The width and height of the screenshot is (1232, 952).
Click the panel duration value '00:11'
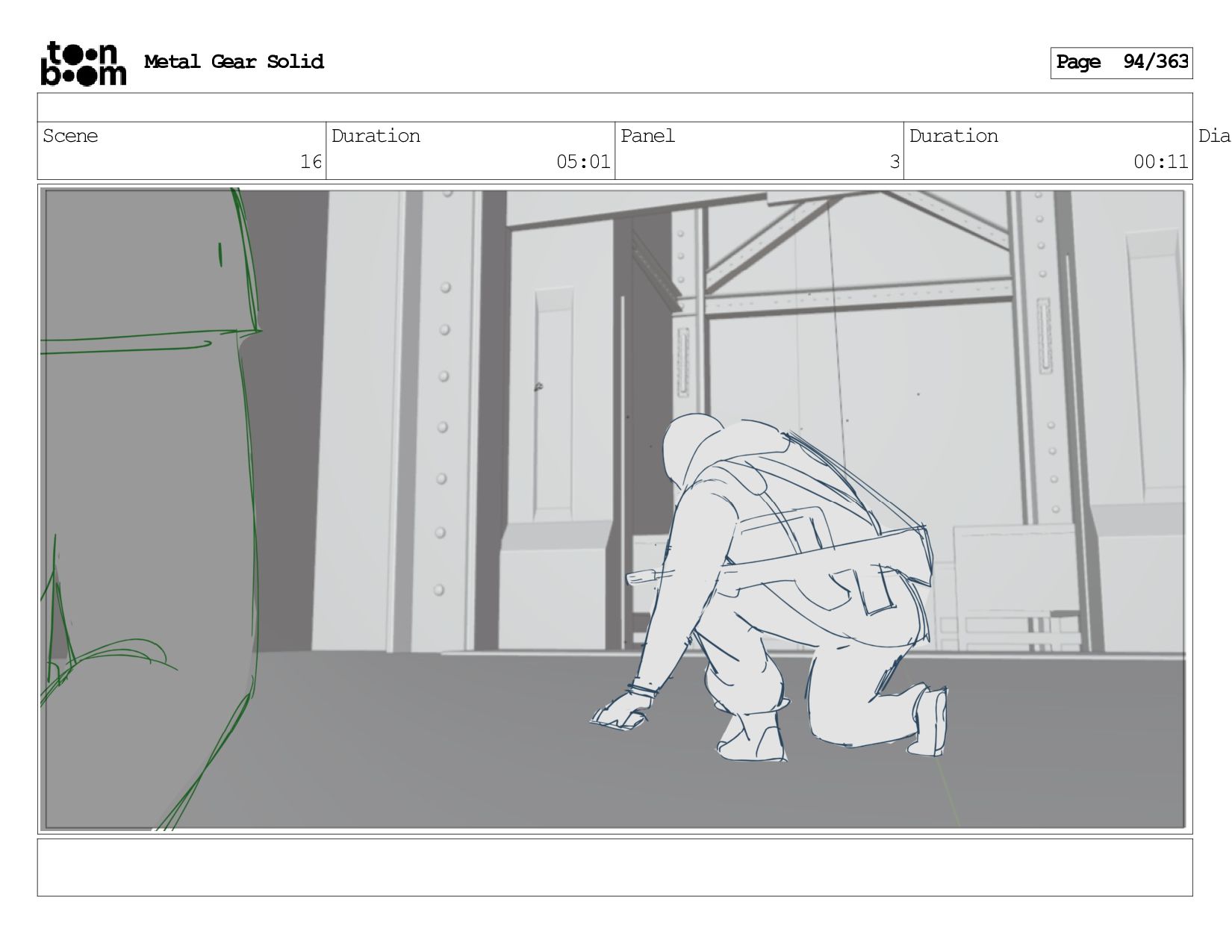coord(1160,162)
